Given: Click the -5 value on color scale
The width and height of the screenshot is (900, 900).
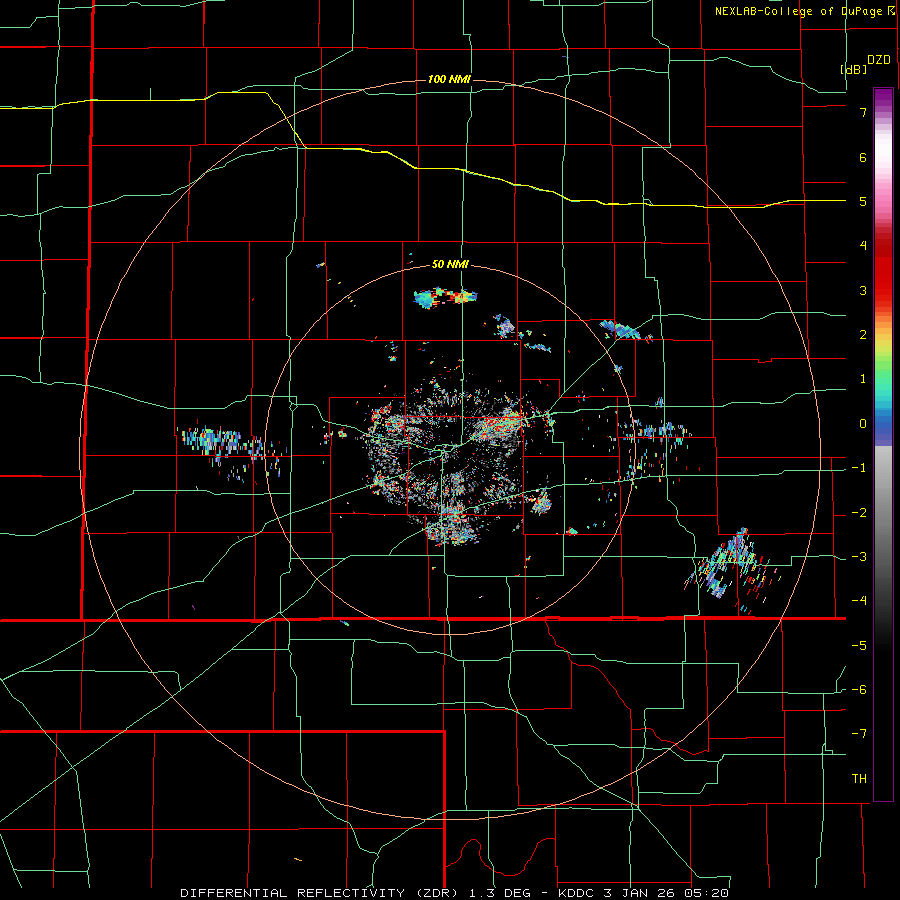Looking at the screenshot, I should (859, 646).
